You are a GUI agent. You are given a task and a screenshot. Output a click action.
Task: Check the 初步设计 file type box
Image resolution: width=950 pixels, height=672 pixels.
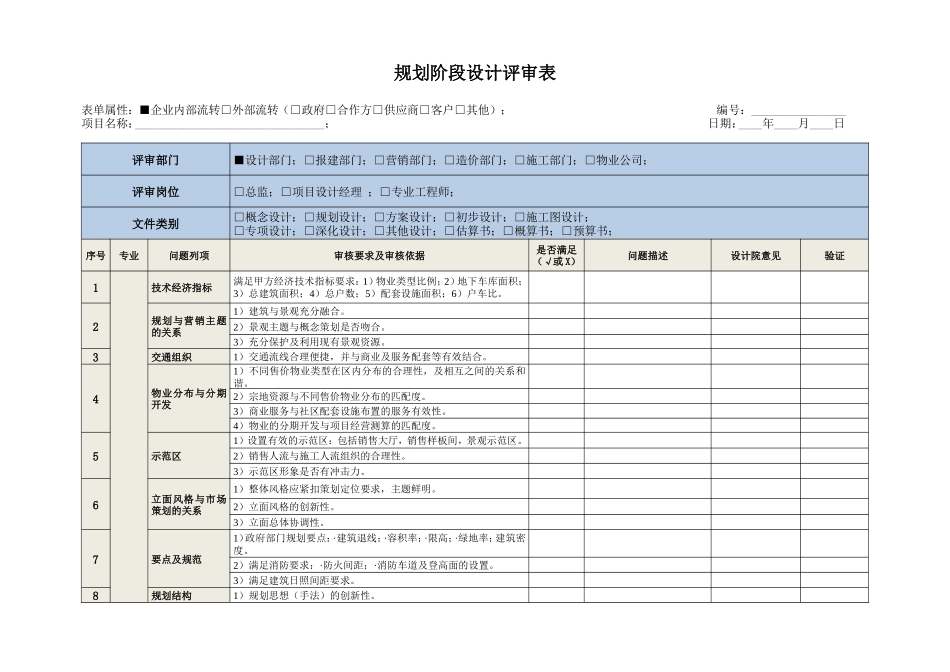pyautogui.click(x=450, y=217)
